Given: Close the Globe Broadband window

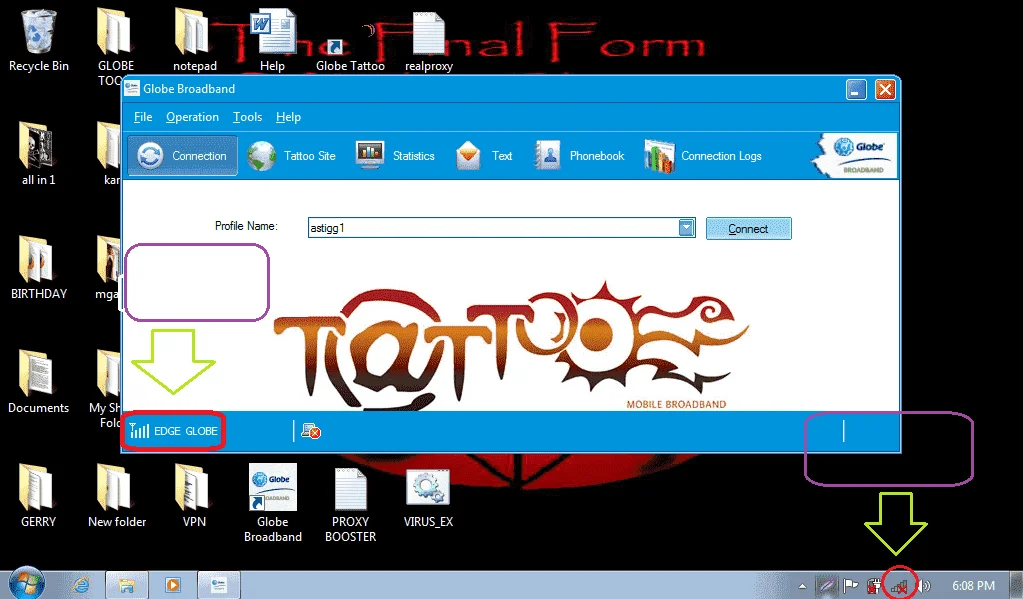Looking at the screenshot, I should click(x=885, y=89).
